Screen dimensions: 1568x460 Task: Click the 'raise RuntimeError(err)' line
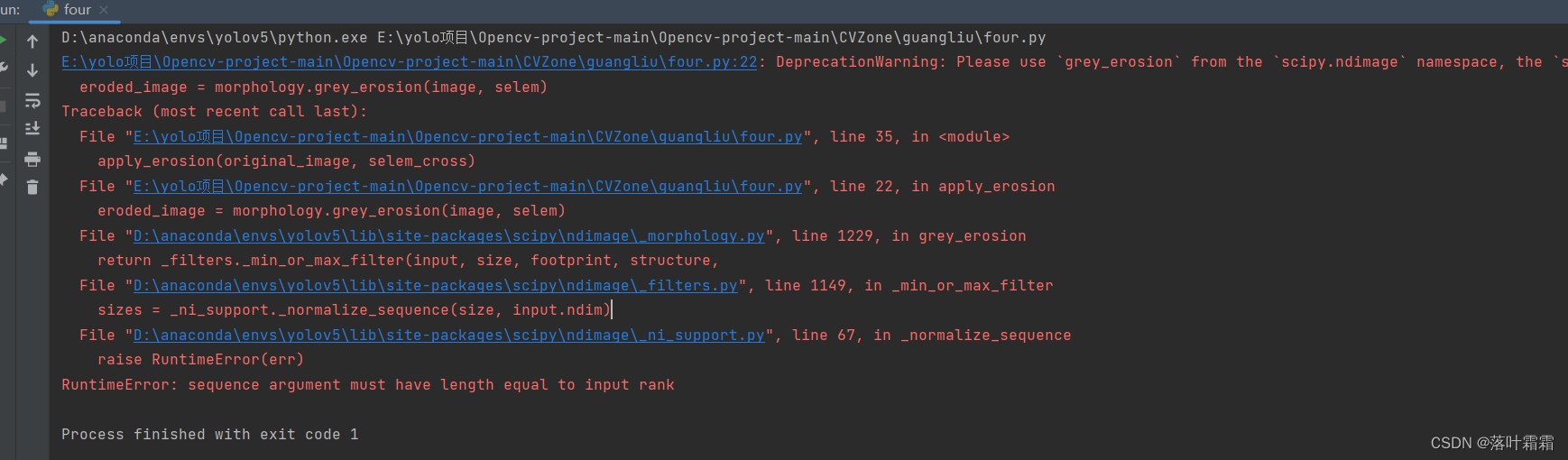201,360
